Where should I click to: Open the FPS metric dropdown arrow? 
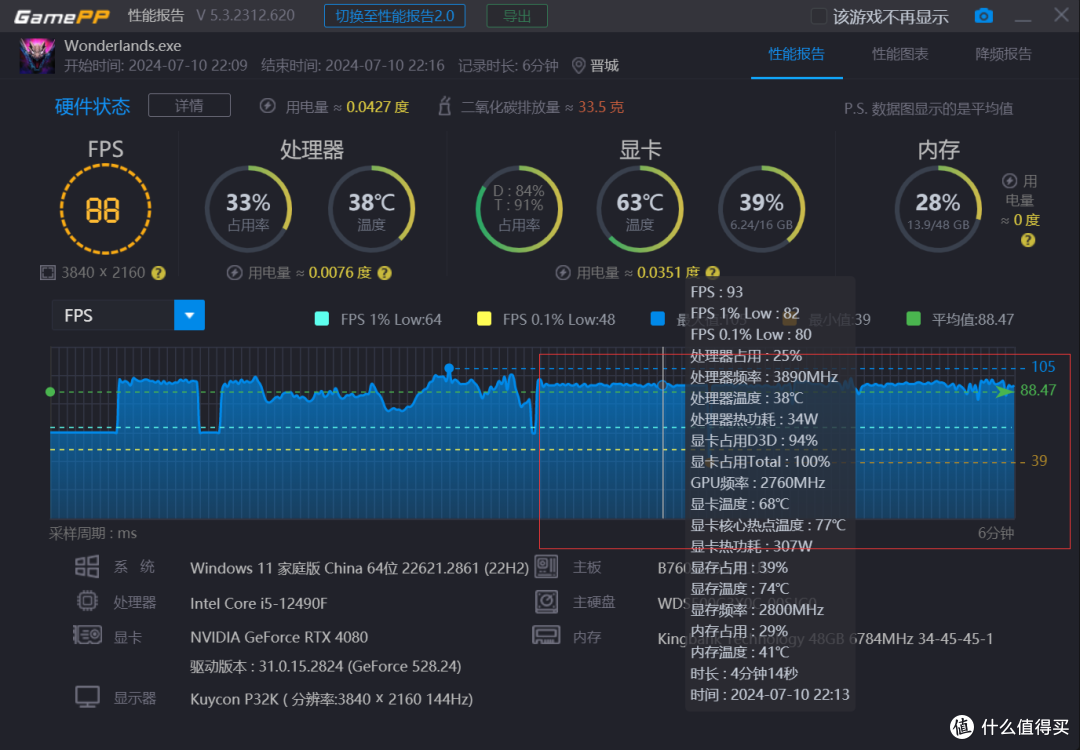pyautogui.click(x=189, y=315)
